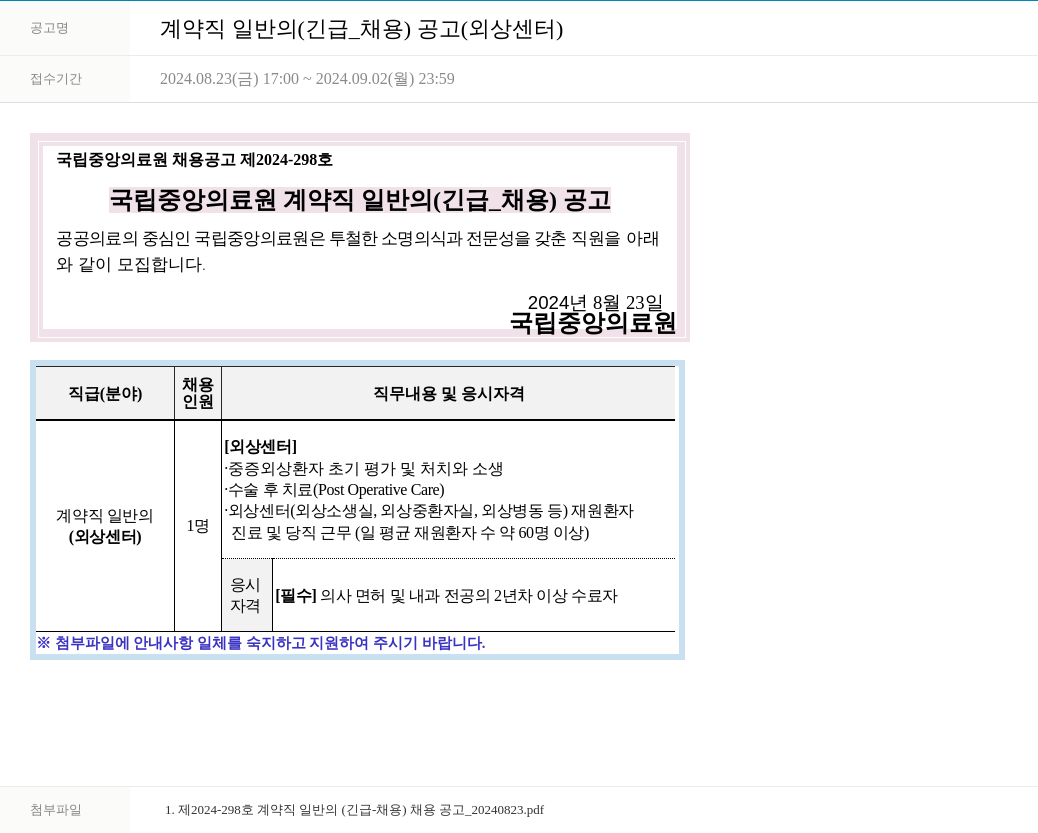Click the notice number 제2024-298호 heading
The width and height of the screenshot is (1038, 833).
[195, 160]
